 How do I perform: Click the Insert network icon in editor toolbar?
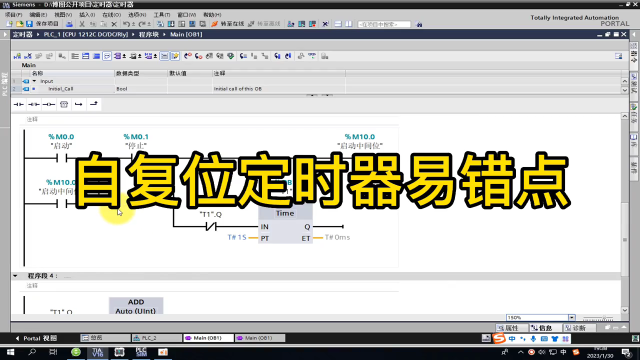[17, 56]
